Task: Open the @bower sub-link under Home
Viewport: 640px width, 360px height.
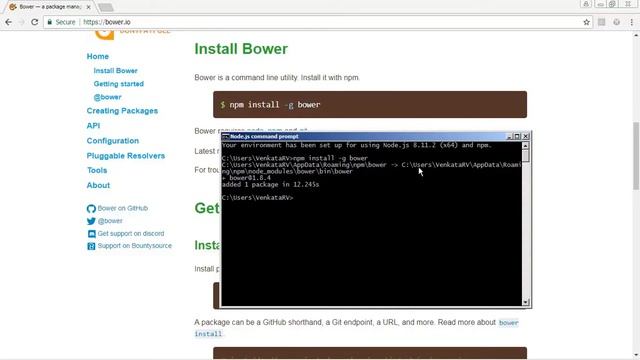Action: (x=107, y=97)
